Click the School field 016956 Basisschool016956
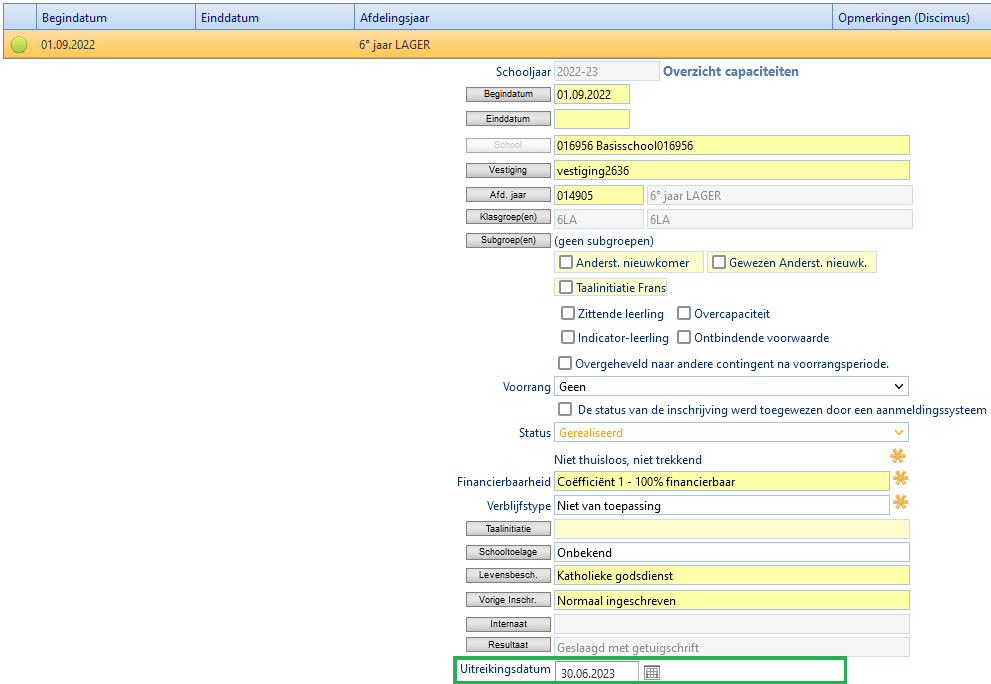This screenshot has height=684, width=991. click(732, 145)
